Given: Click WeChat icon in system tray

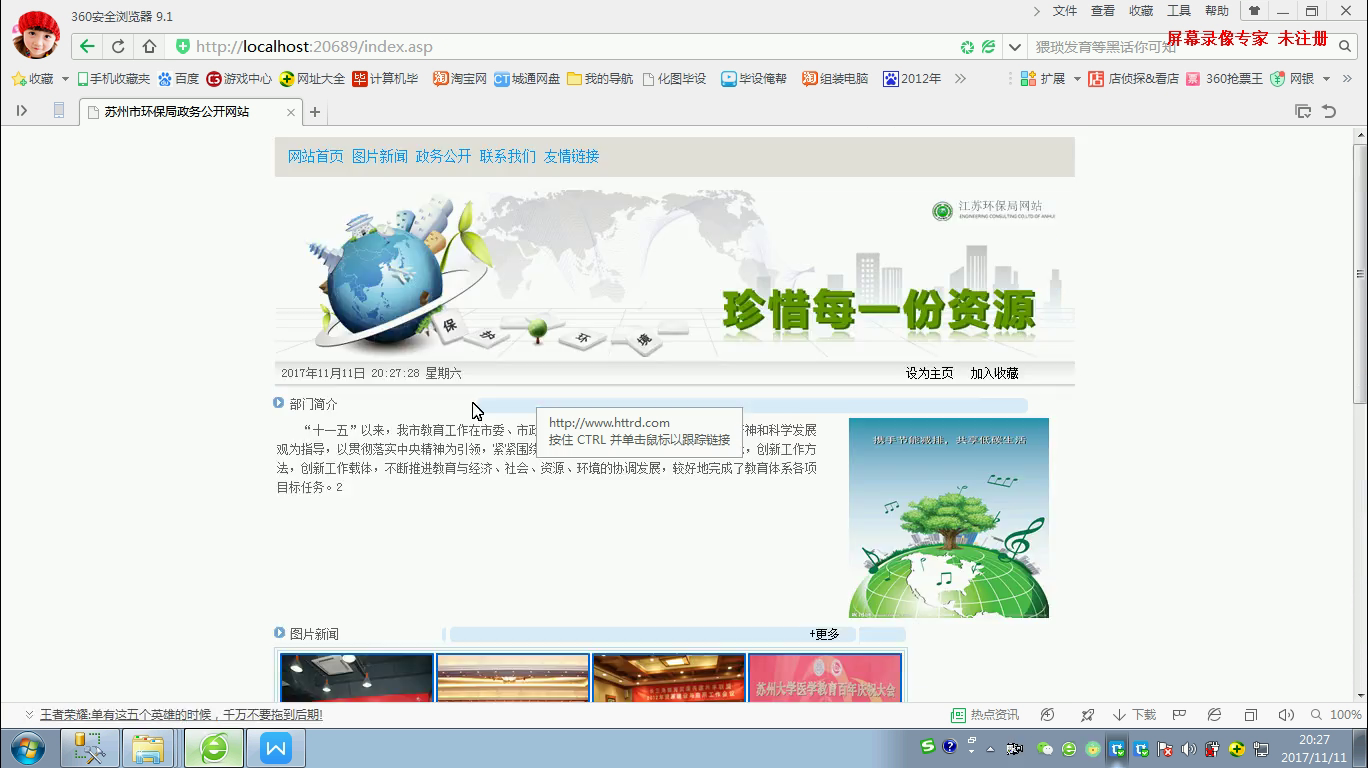Looking at the screenshot, I should (x=1046, y=748).
